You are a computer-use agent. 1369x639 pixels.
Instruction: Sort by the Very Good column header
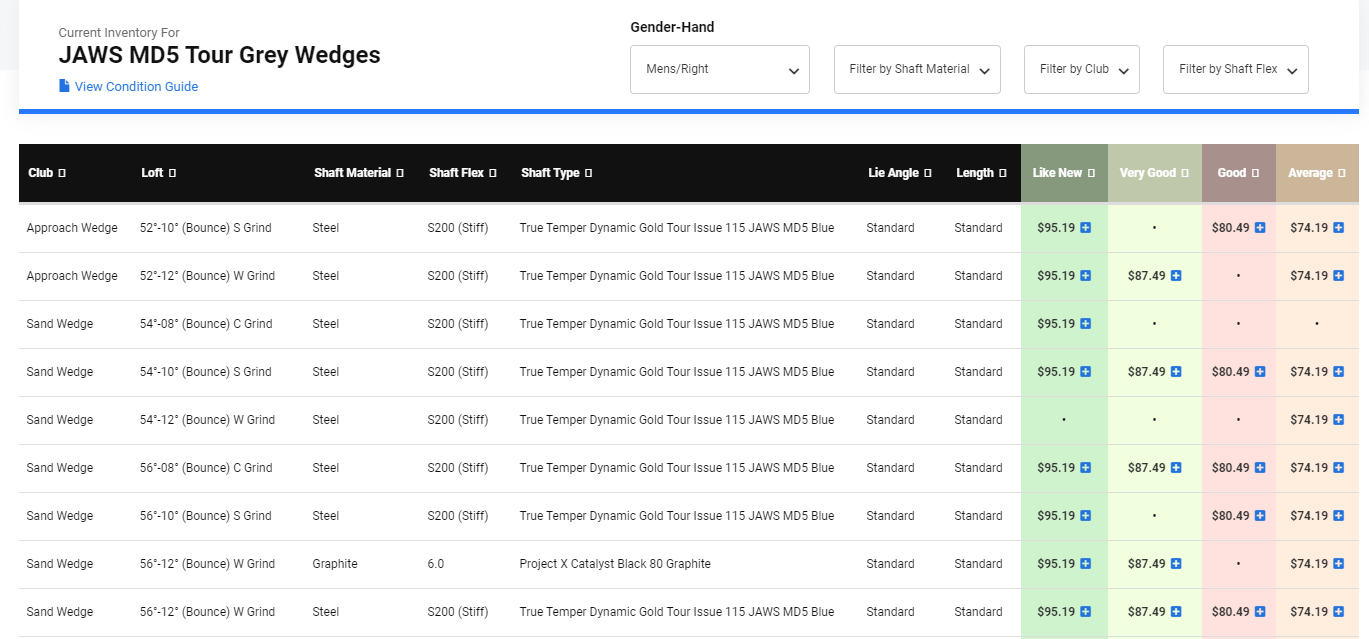[x=1154, y=173]
